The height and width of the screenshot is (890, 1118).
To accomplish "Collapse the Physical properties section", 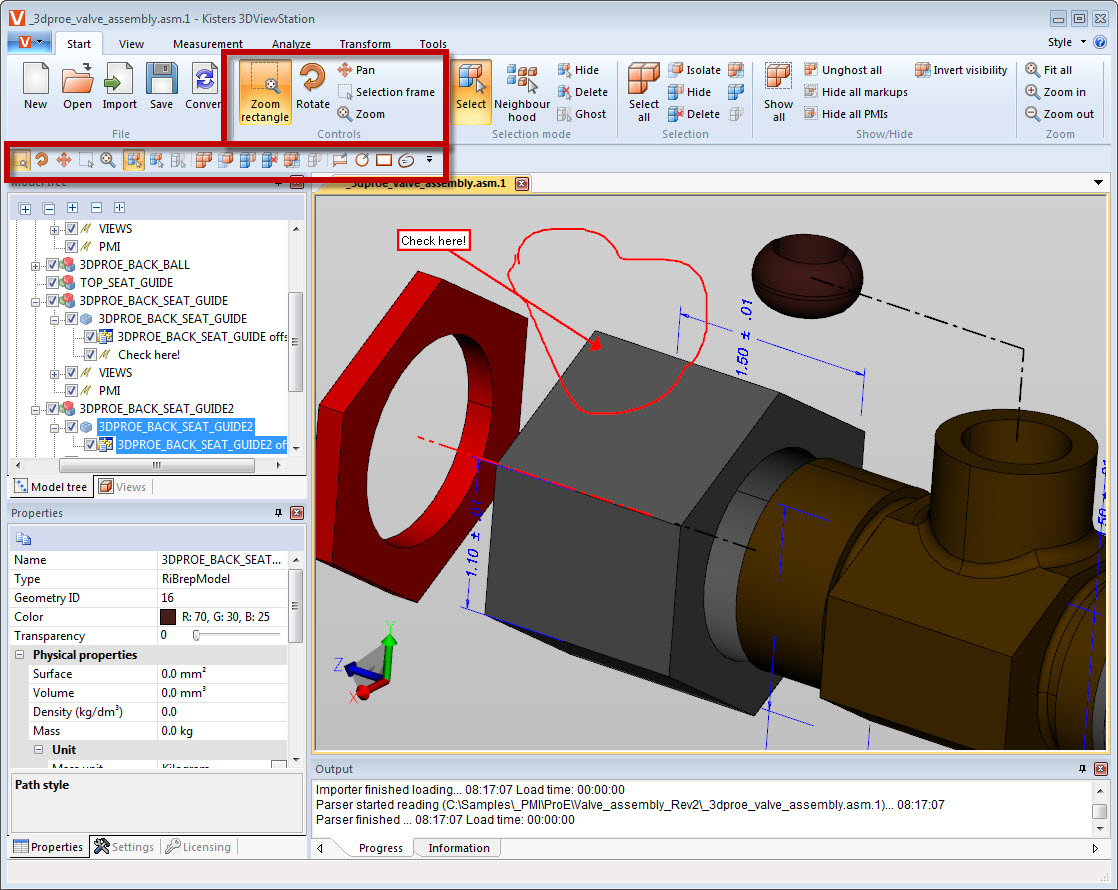I will coord(20,655).
